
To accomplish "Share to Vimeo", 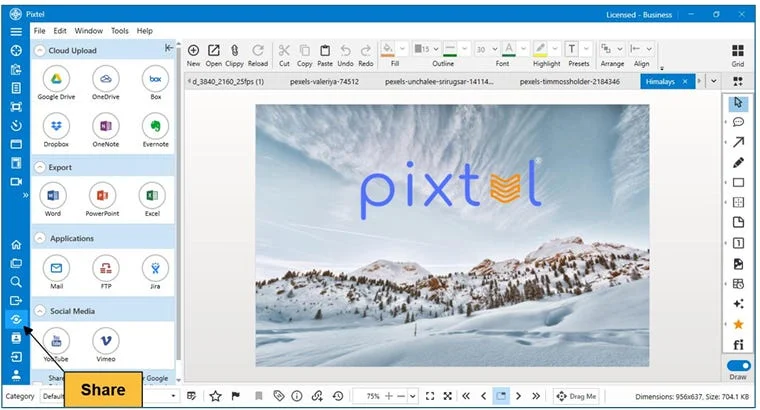I will [106, 341].
